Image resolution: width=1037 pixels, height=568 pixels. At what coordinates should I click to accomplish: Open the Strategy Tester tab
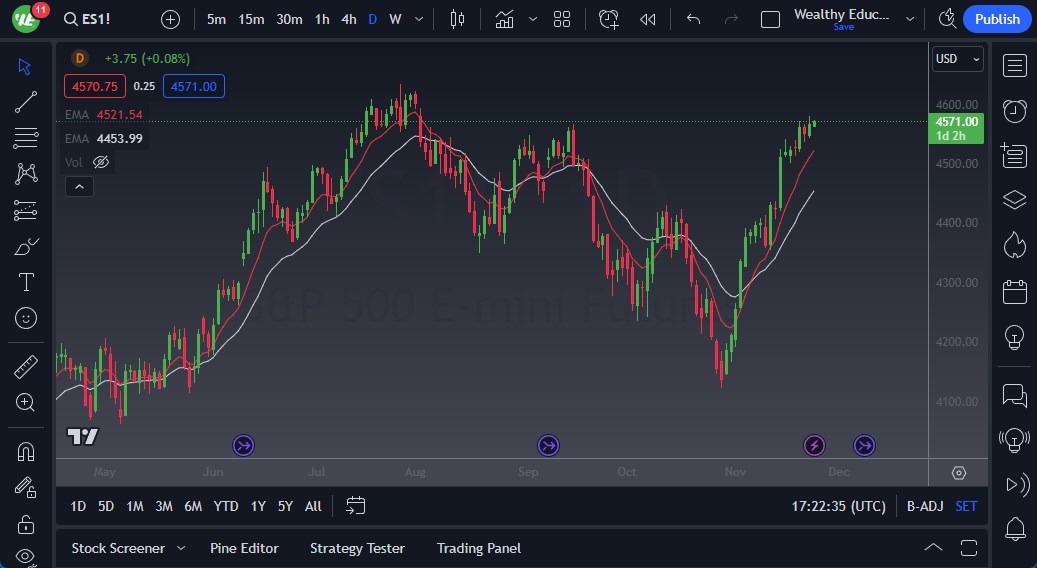(x=357, y=548)
